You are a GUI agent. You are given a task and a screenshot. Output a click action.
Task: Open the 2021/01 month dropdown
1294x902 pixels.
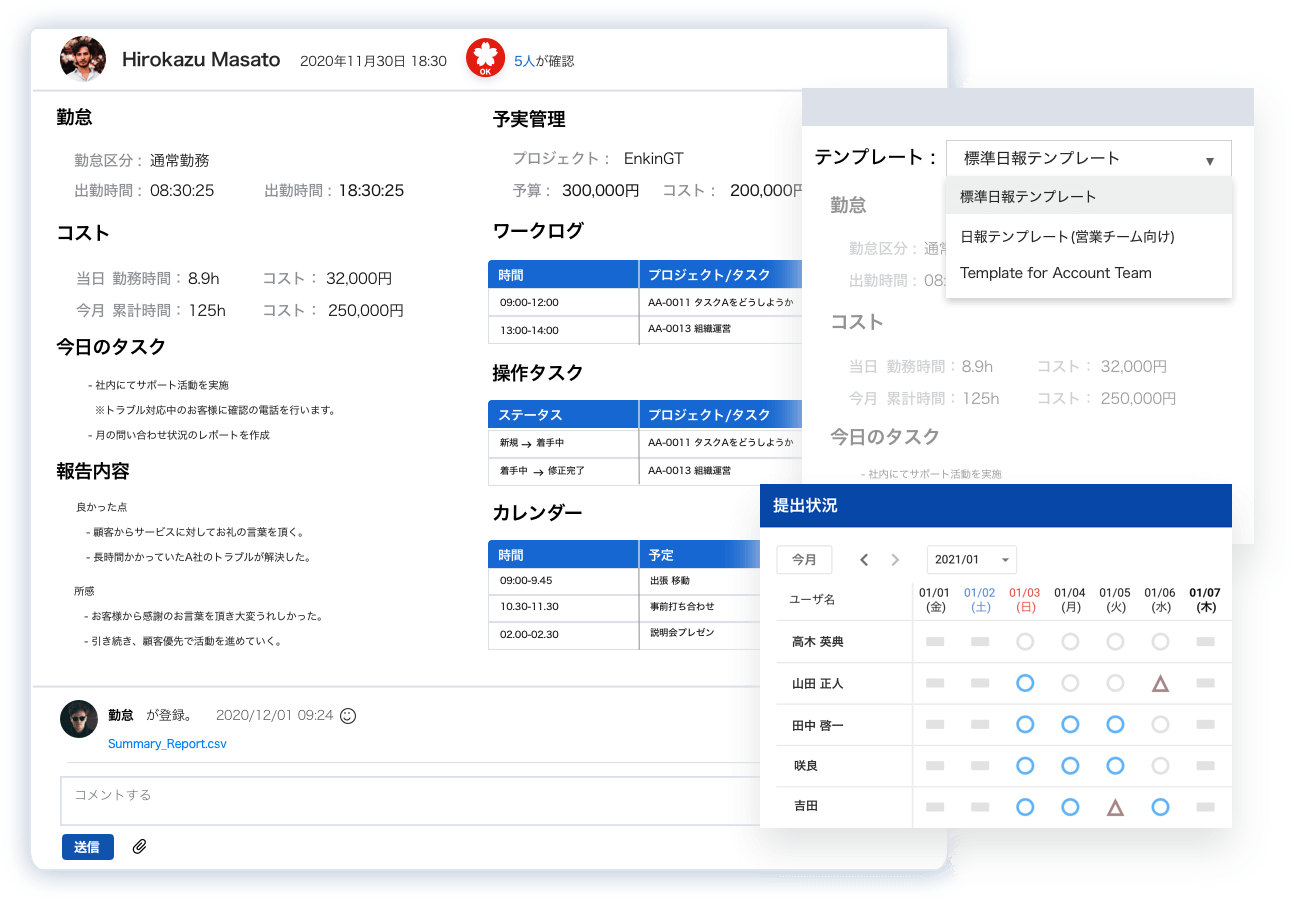971,560
